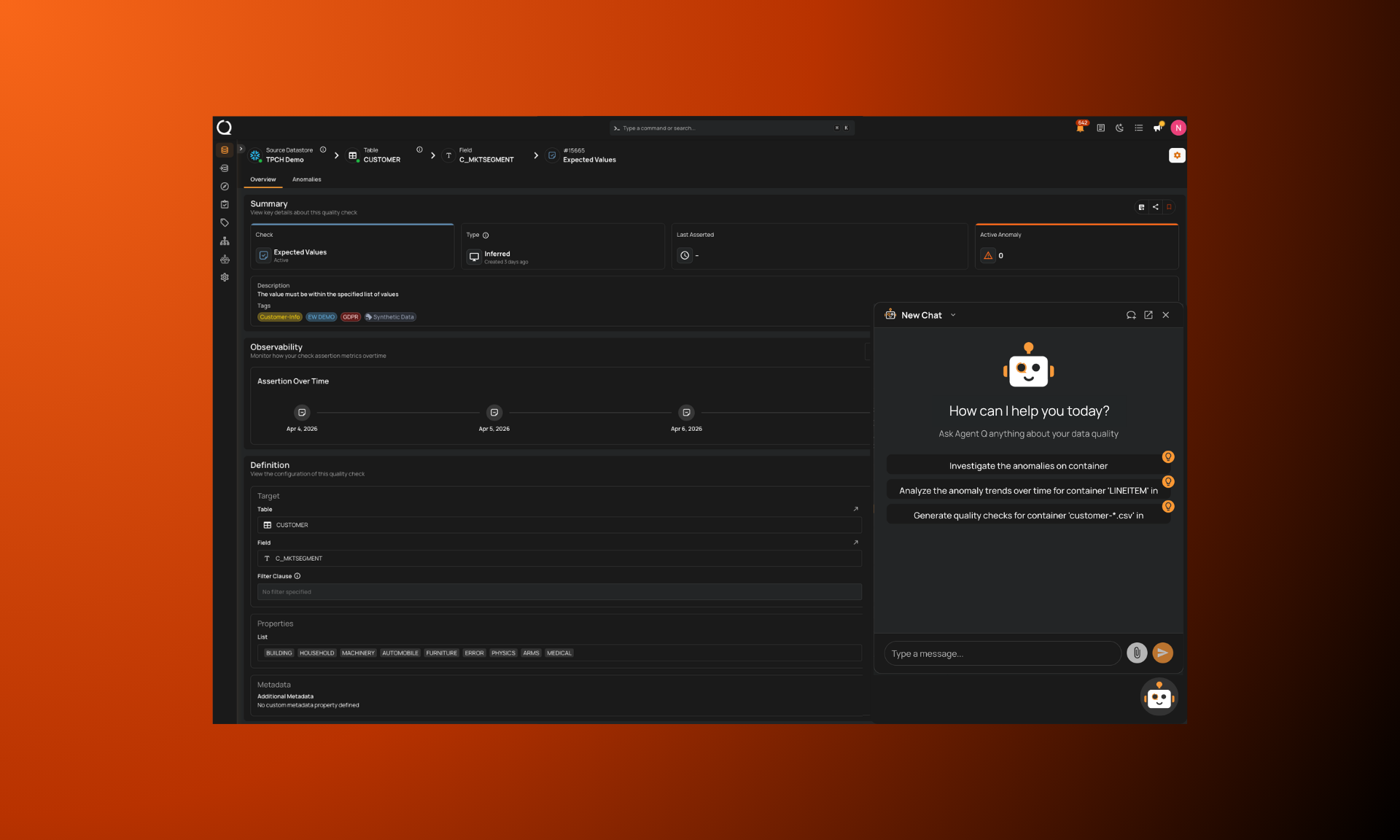This screenshot has height=840, width=1400.
Task: Click the Checks clipboard icon in sidebar
Action: [225, 205]
